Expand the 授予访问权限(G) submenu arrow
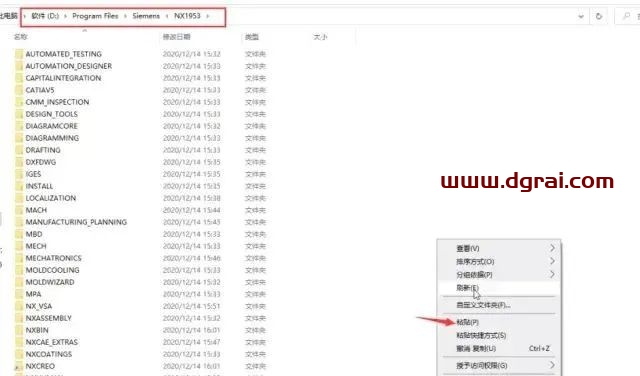This screenshot has height=376, width=640. pos(552,365)
